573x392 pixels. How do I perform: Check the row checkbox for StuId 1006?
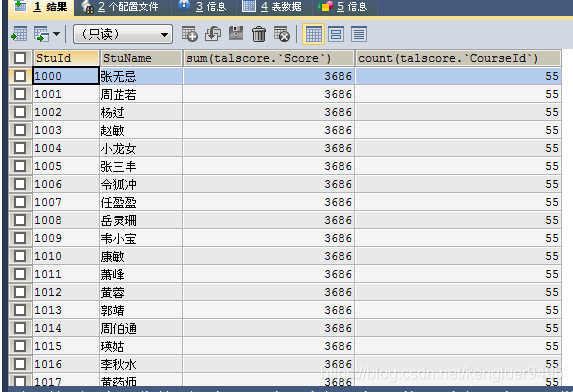[x=20, y=184]
